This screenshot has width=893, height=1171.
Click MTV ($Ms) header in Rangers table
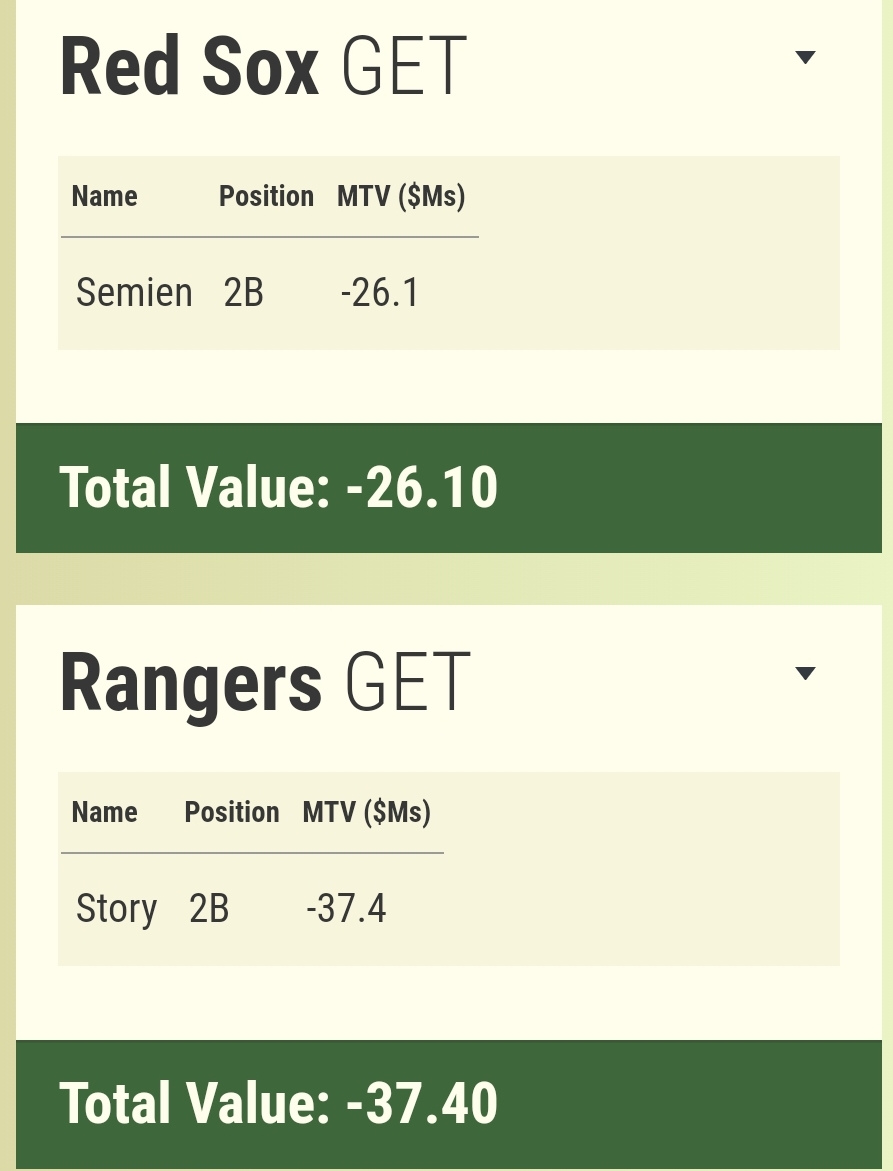[x=367, y=813]
